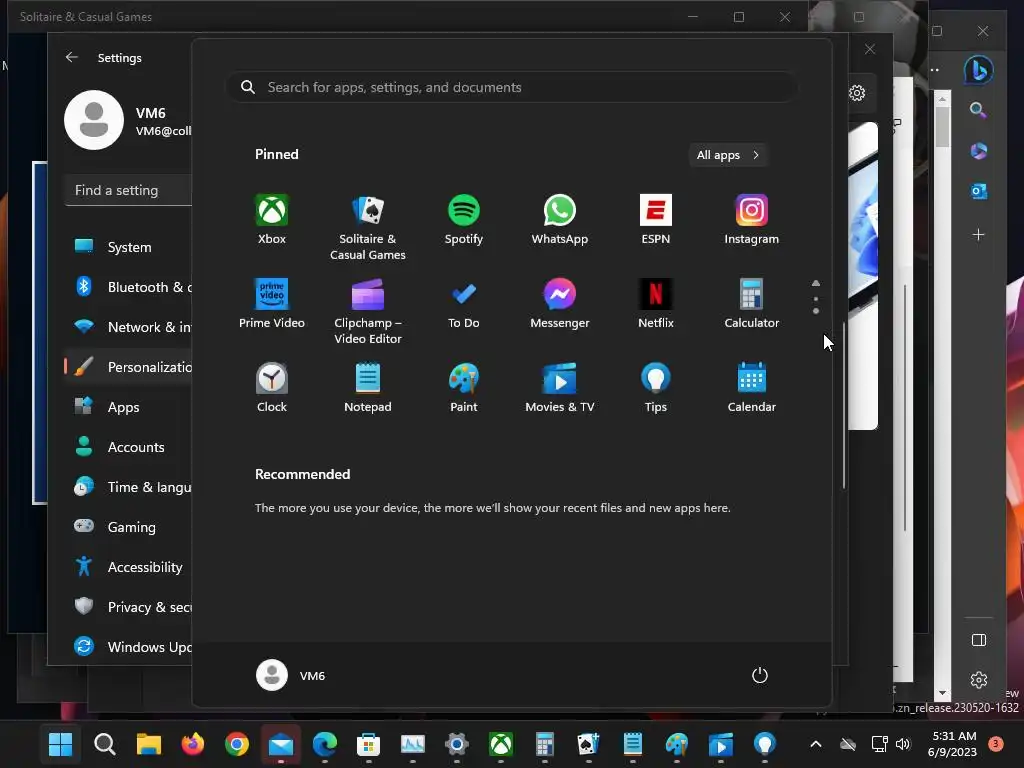Launch the Calendar pinned app
This screenshot has height=768, width=1024.
(x=752, y=388)
